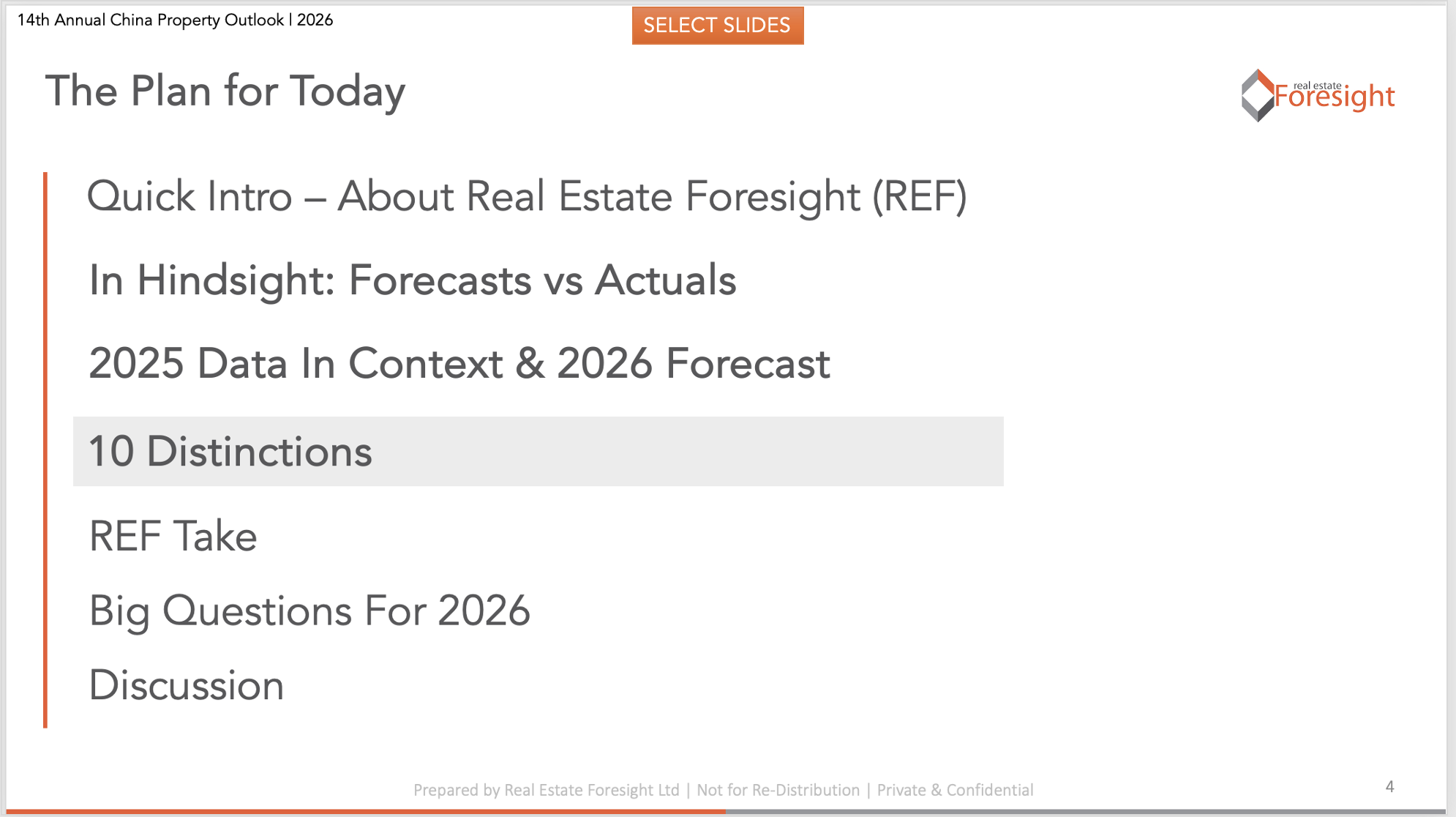Viewport: 1456px width, 817px height.
Task: Open the "Quick Intro – About Real Estate Foresight" agenda item
Action: pos(527,196)
